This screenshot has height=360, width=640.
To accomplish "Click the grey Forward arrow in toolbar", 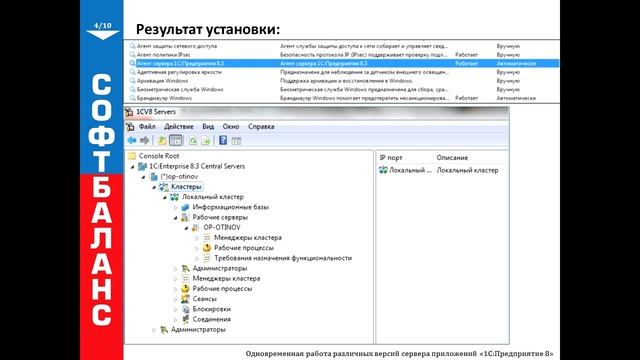I will [x=144, y=141].
